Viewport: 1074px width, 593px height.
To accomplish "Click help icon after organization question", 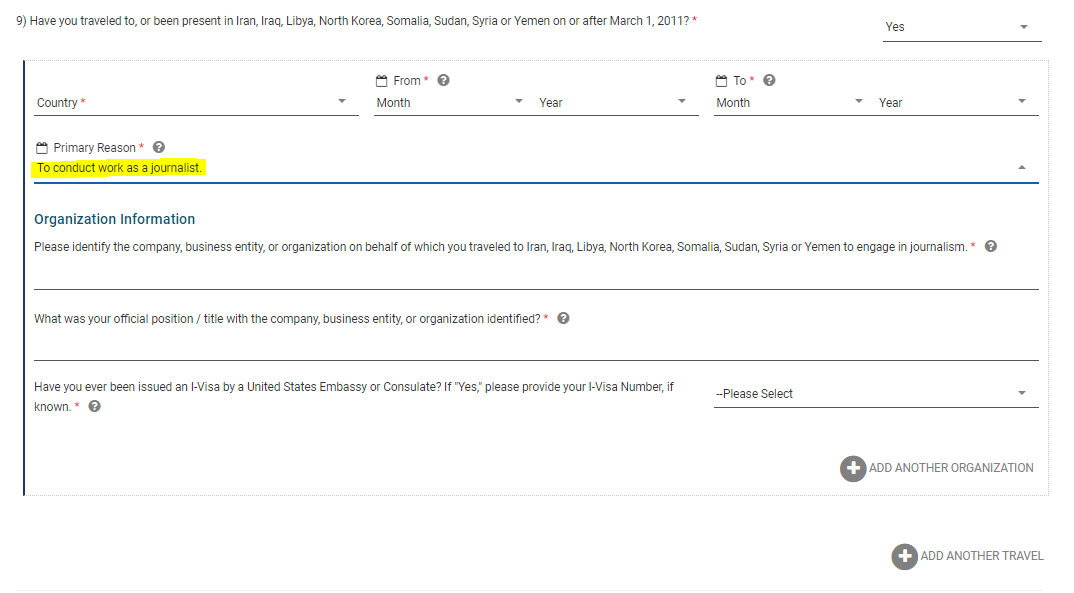I will (991, 246).
